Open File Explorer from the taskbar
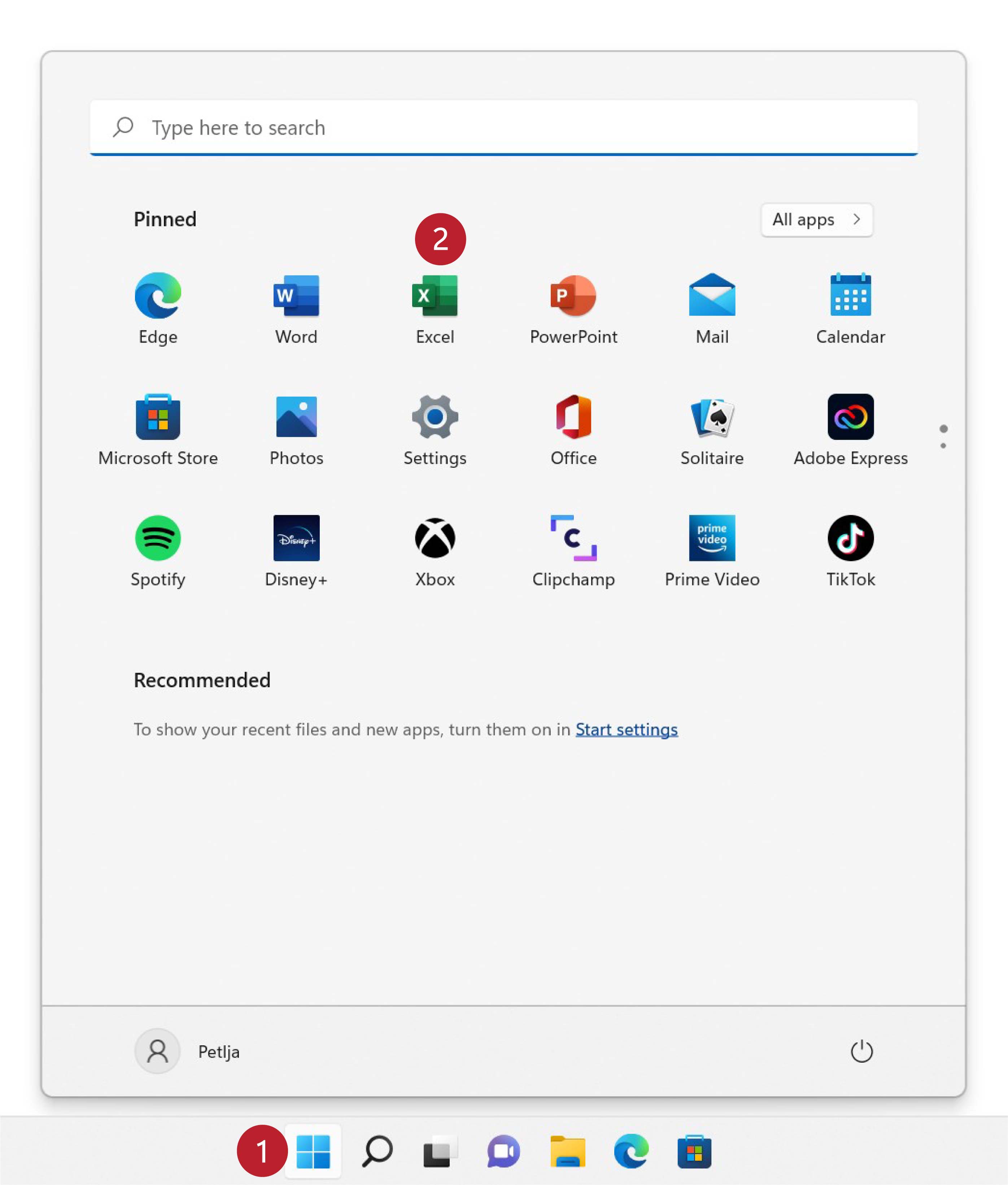The image size is (1008, 1185). (567, 1151)
